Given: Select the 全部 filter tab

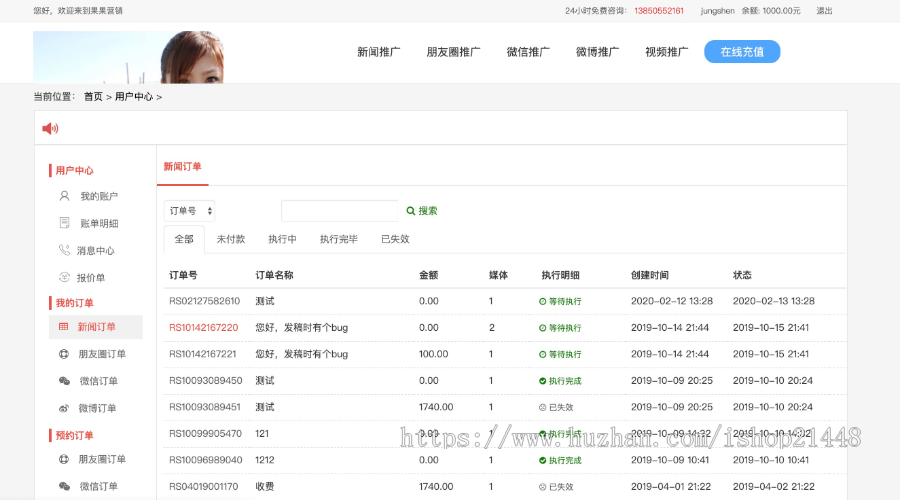Looking at the screenshot, I should point(184,239).
